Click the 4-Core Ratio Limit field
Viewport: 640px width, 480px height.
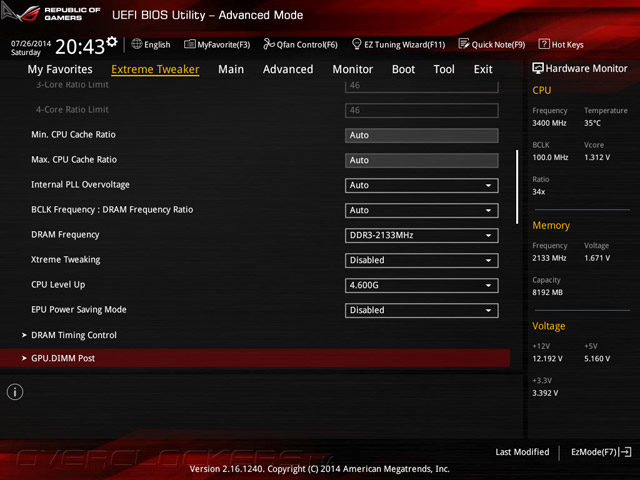tap(422, 110)
